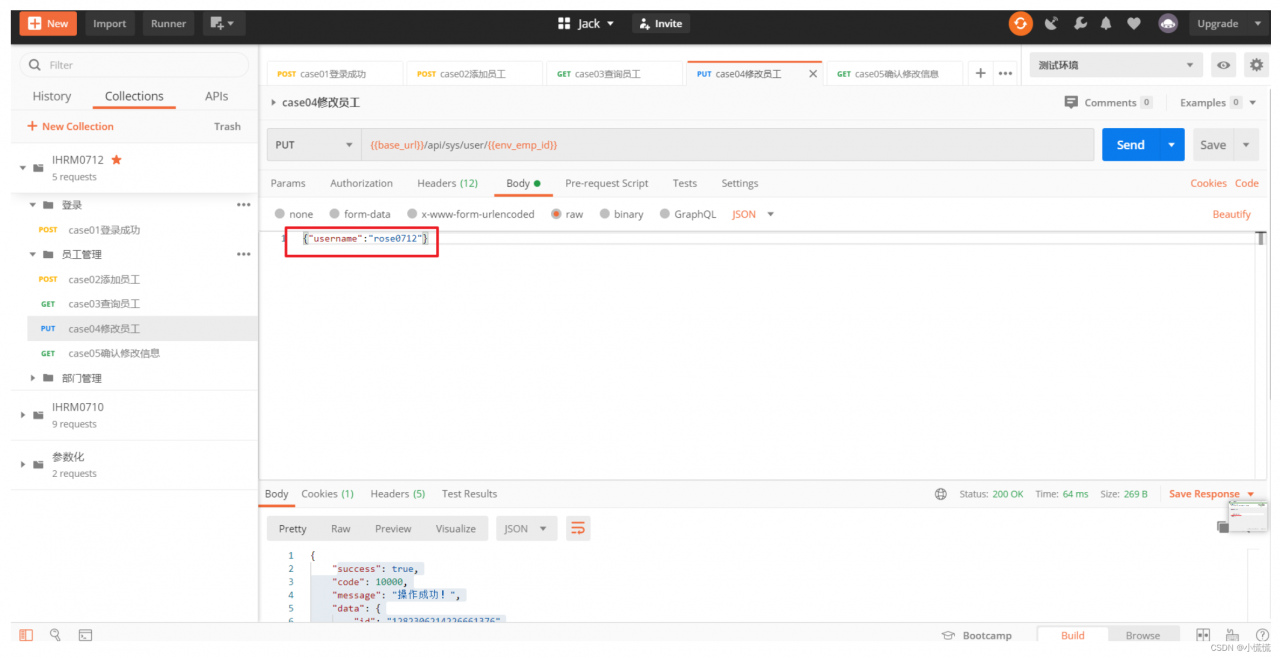Viewport: 1280px width, 658px height.
Task: Open the more options for 登录 folder
Action: click(243, 205)
